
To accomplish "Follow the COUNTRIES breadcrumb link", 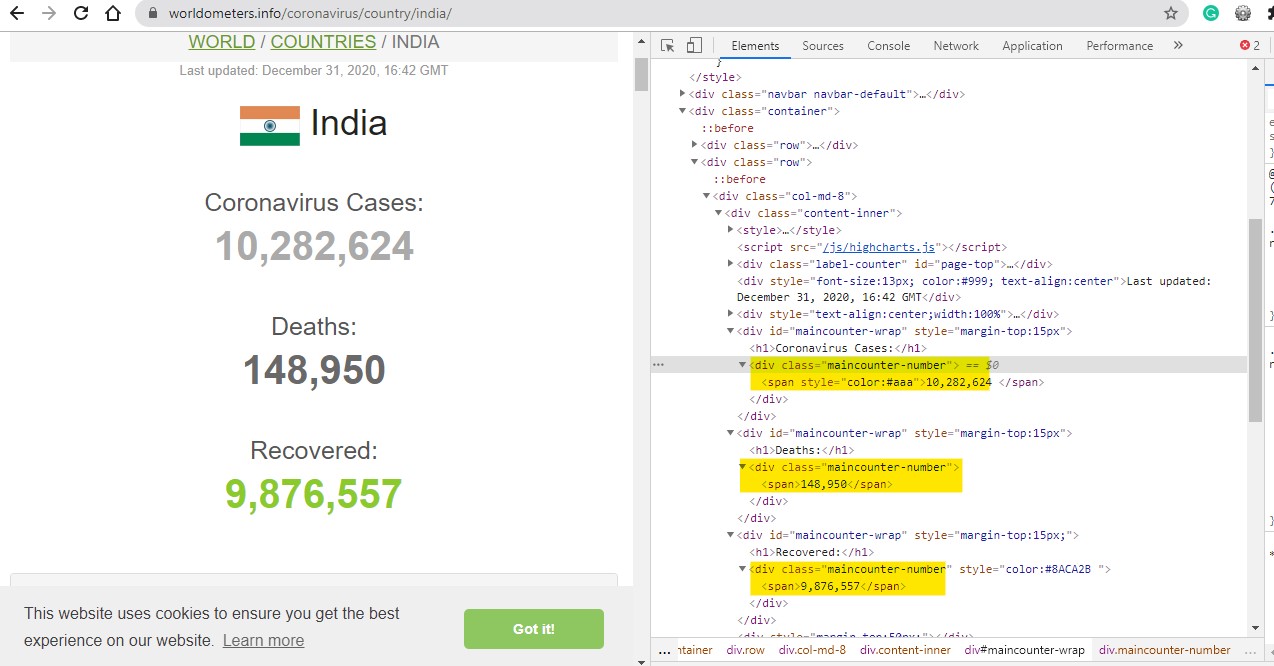I will coord(323,42).
